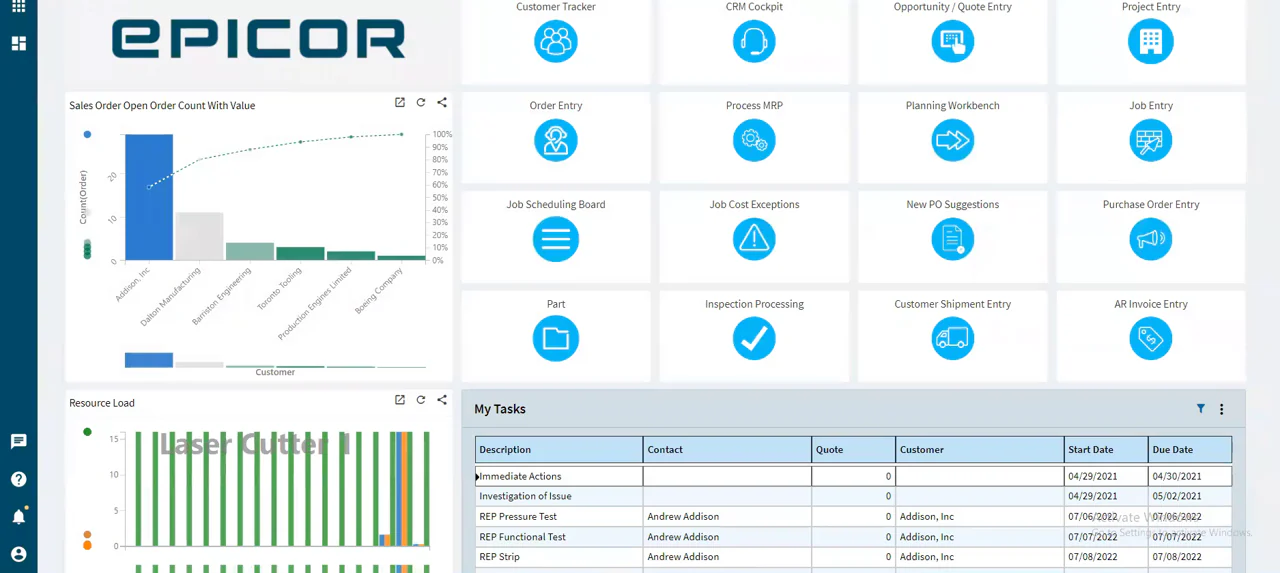Sort tasks by Due Date column header
Screen dimensions: 1280x573
1190,449
